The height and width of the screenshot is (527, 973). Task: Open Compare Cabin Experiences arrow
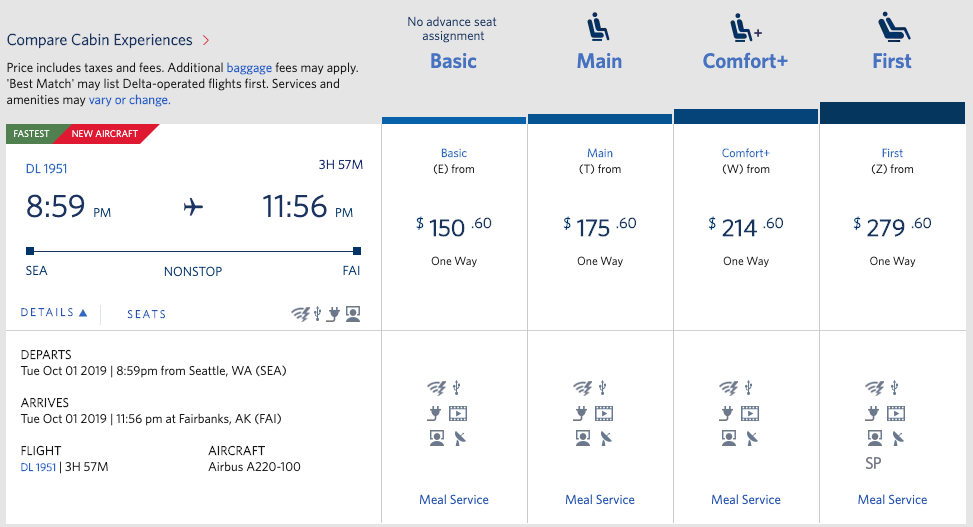point(206,41)
